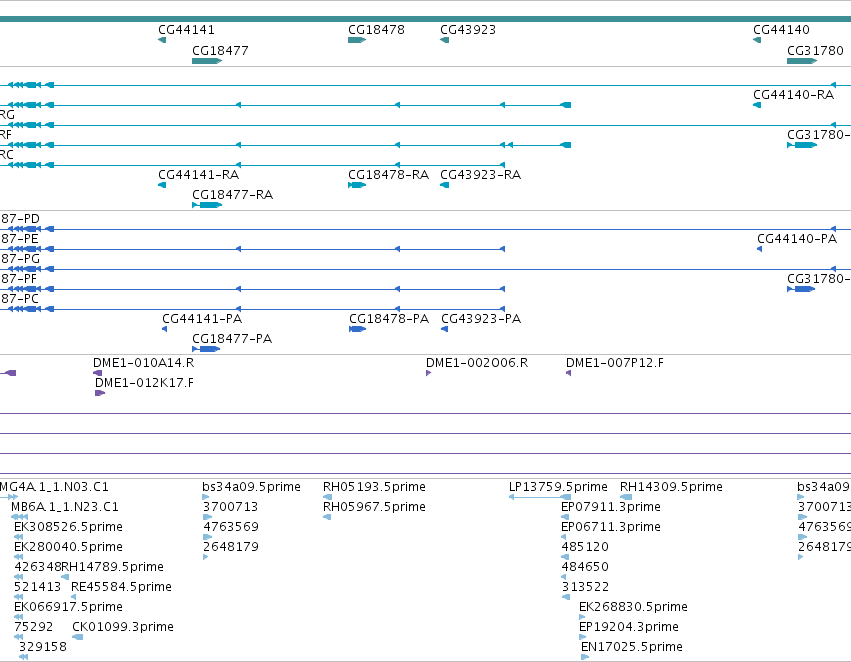Select the 87-PG protein label

(20, 259)
